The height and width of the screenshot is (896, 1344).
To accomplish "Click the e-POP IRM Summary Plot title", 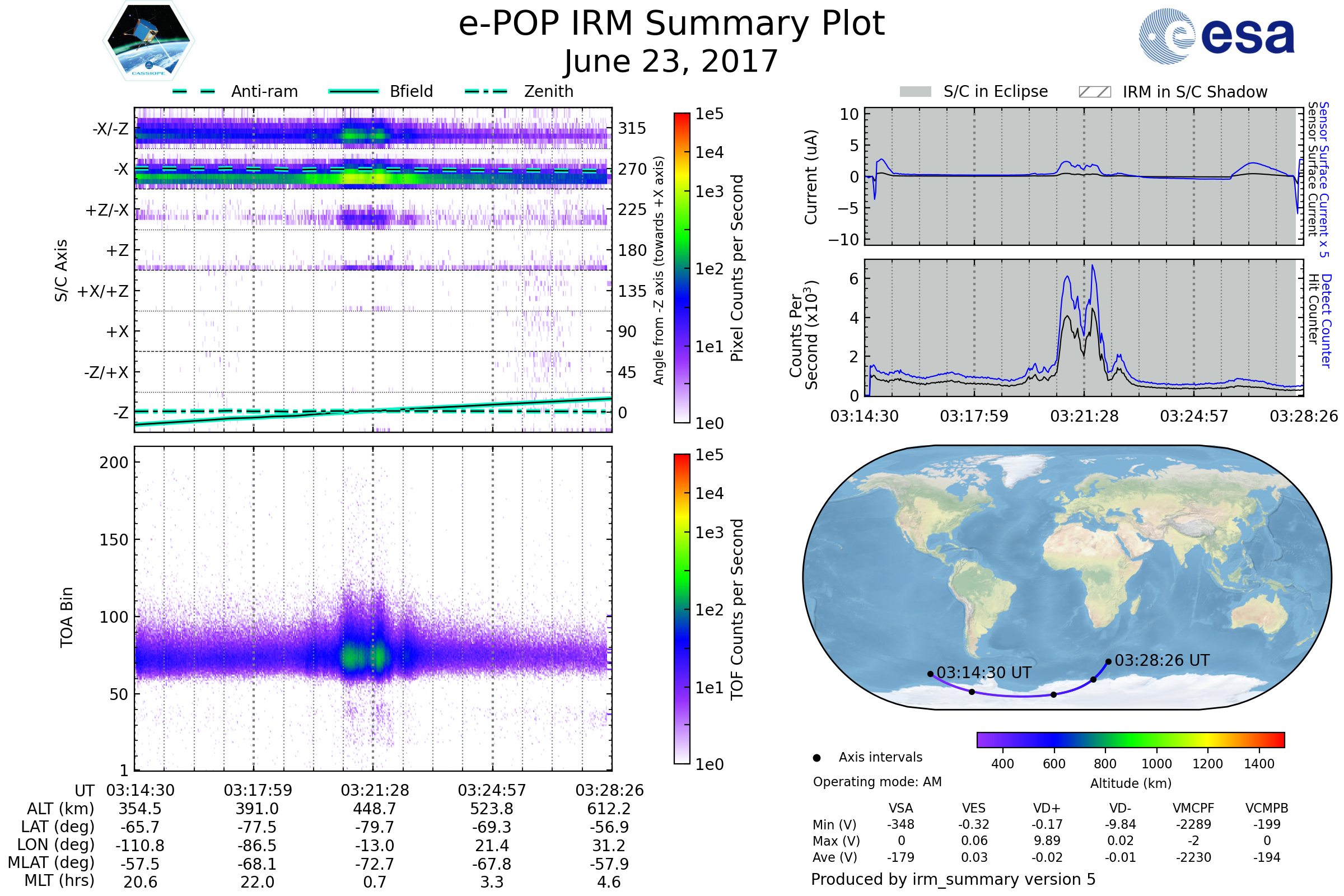I will [x=671, y=24].
